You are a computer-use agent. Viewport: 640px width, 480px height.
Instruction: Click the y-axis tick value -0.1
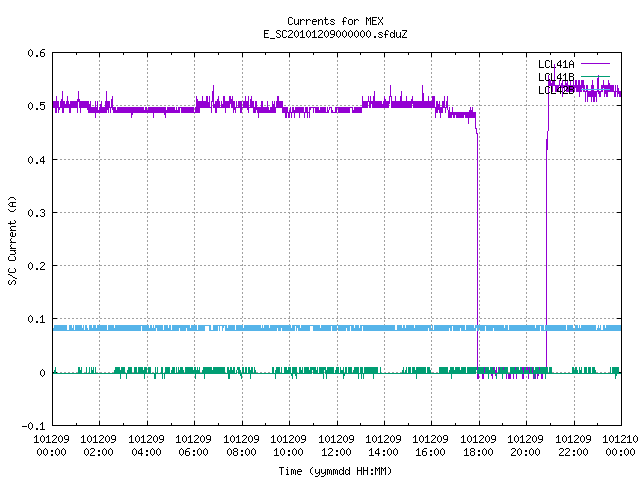coord(34,426)
